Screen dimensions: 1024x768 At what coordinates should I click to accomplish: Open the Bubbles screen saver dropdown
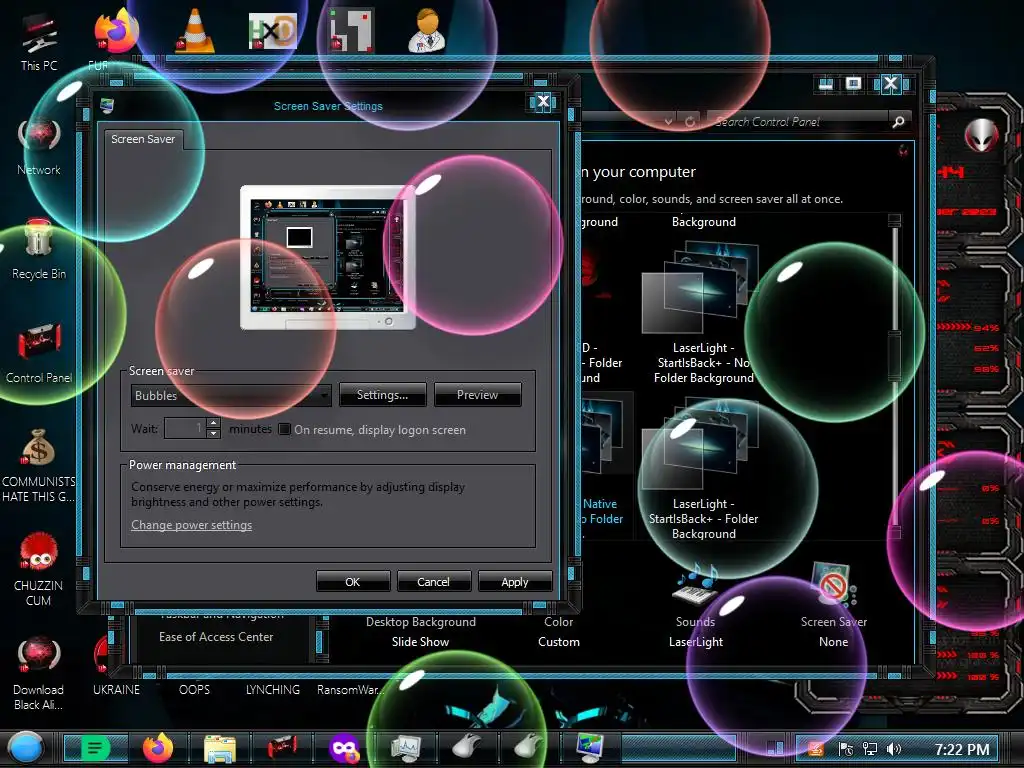[x=231, y=396]
